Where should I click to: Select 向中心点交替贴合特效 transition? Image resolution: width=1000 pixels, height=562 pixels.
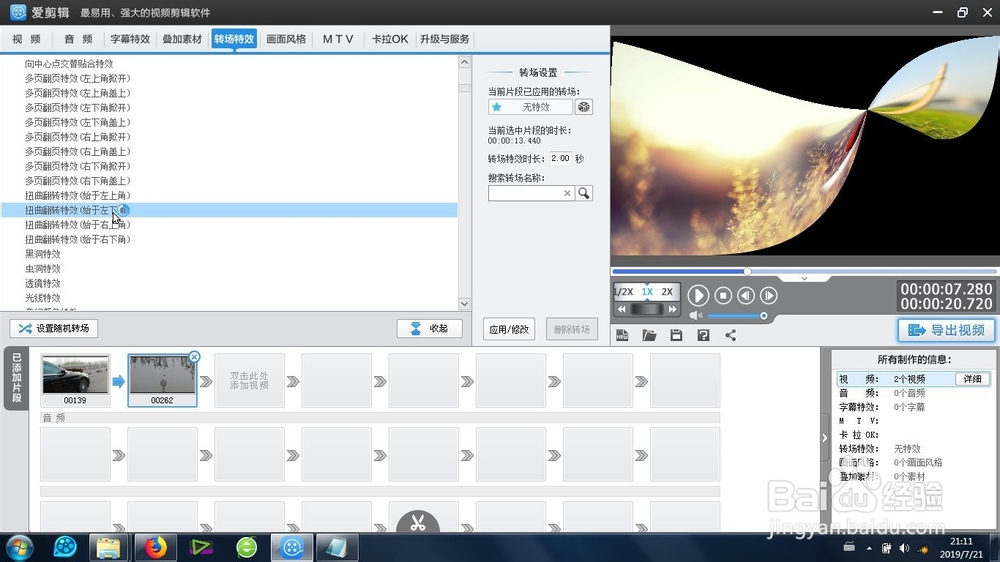click(x=69, y=64)
